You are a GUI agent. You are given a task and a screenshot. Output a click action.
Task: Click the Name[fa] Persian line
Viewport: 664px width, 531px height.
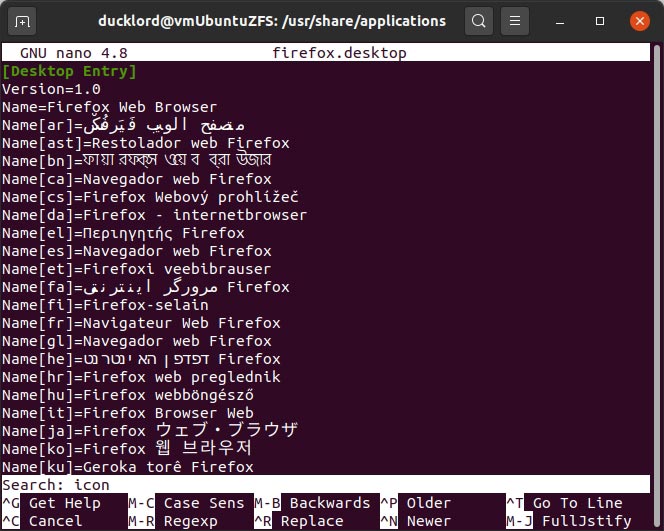pos(146,287)
